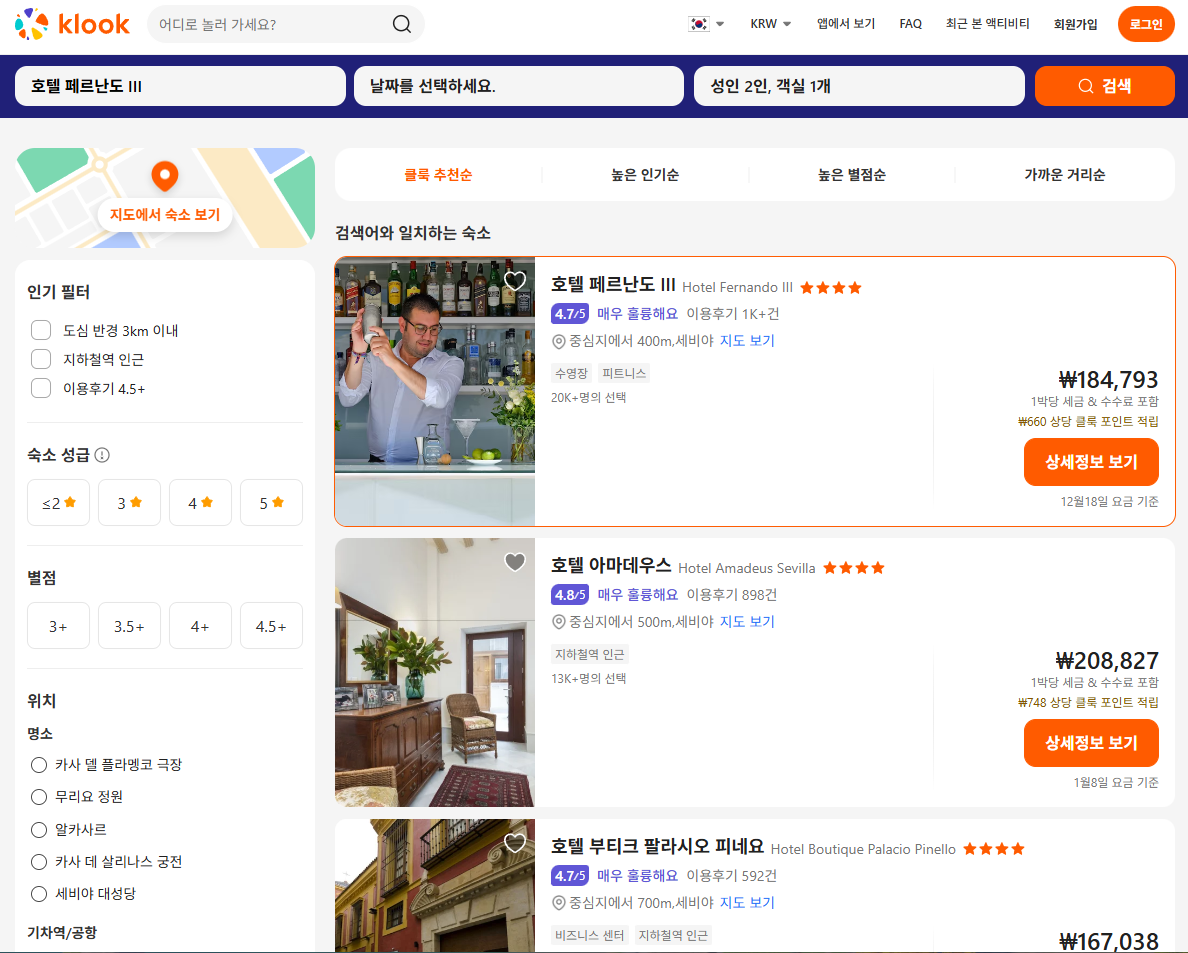Select the 3.5+ rating filter
The width and height of the screenshot is (1188, 953).
coord(130,626)
